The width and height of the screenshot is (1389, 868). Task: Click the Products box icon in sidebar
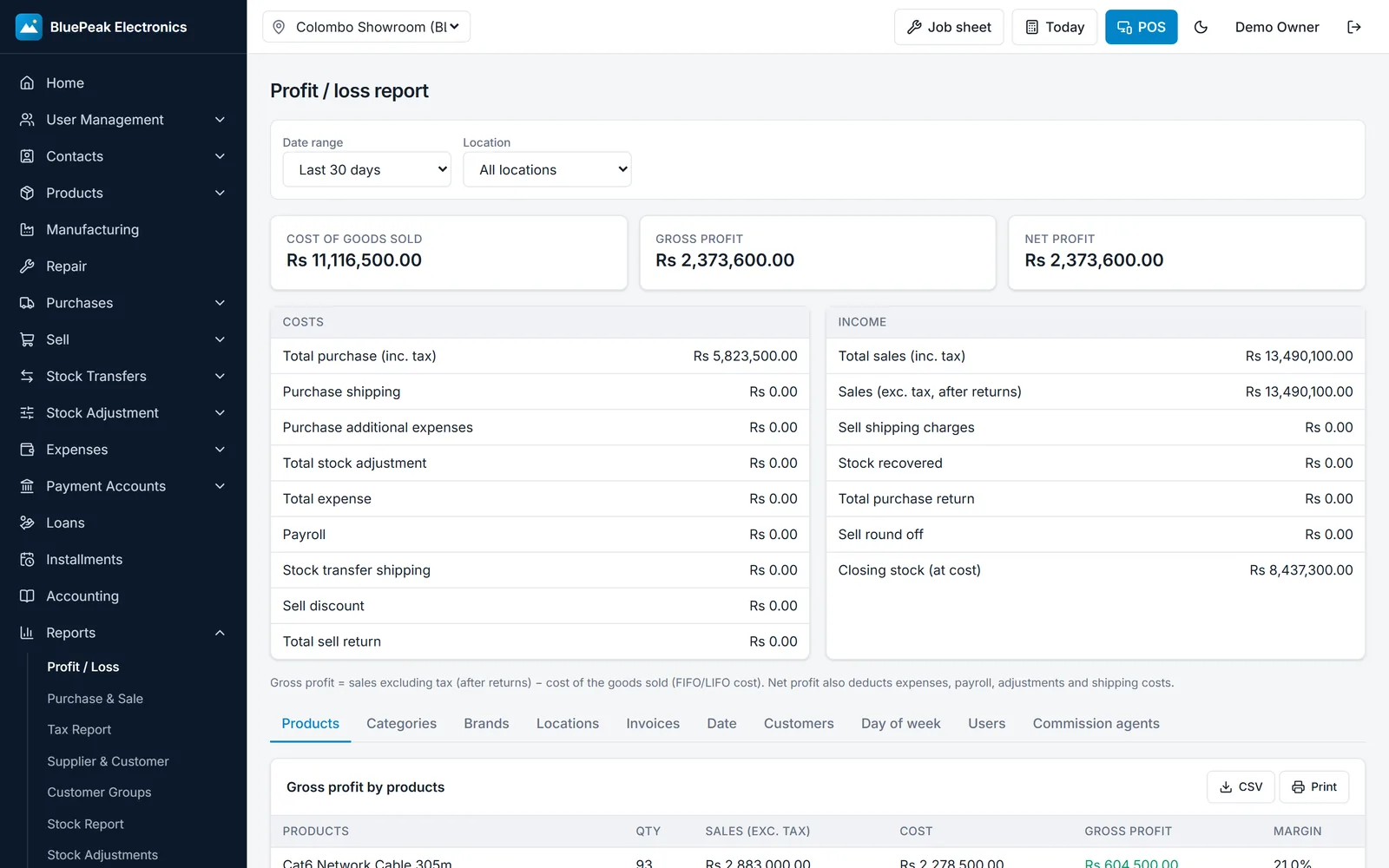tap(27, 193)
